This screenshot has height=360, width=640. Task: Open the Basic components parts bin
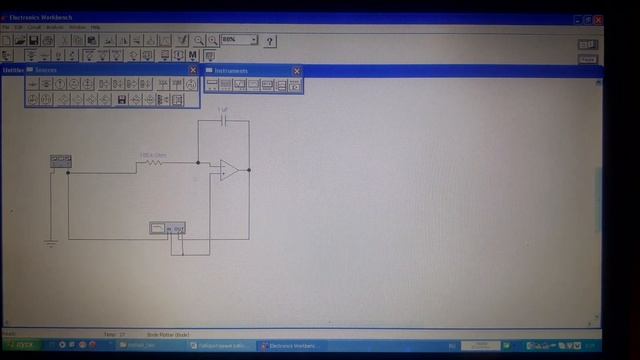point(45,55)
